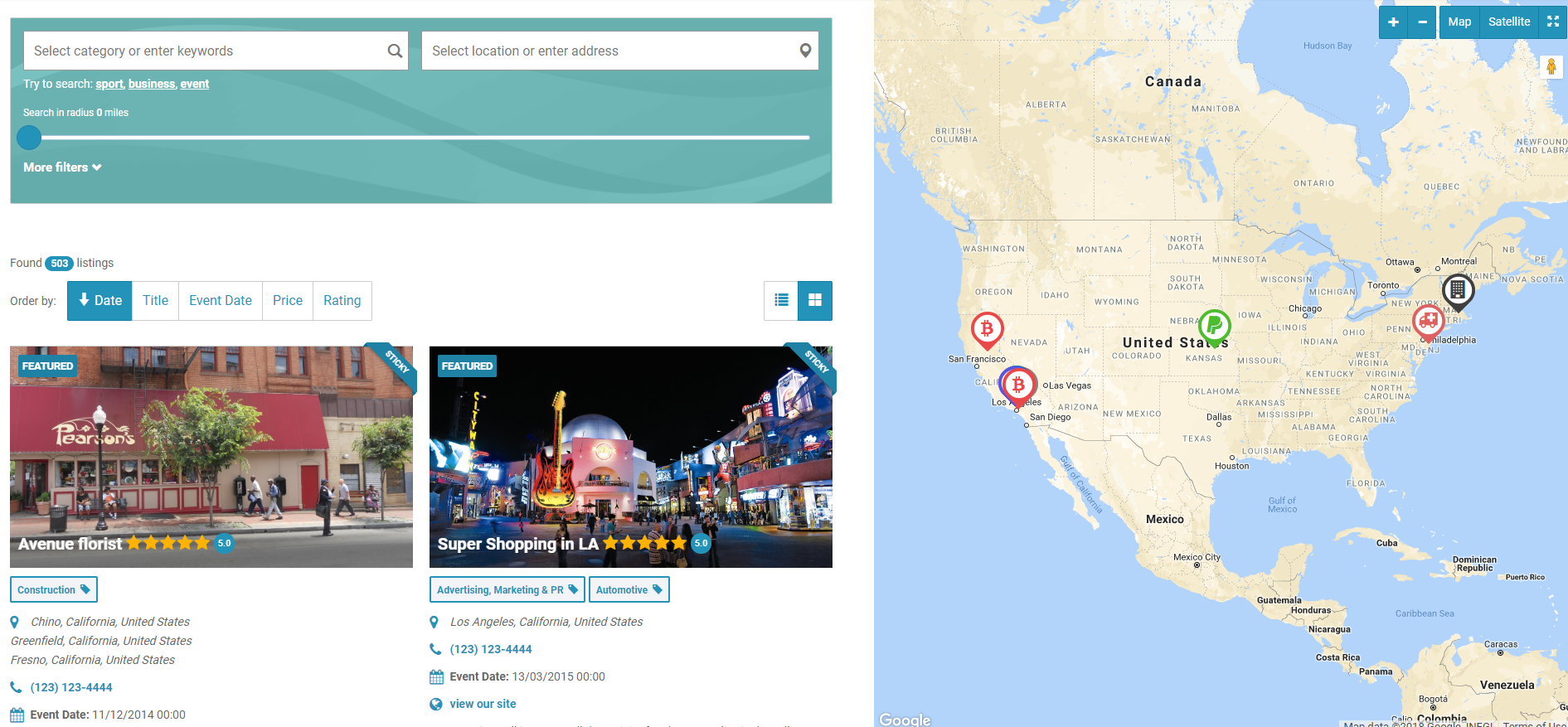
Task: Zoom out the map with minus button
Action: [x=1422, y=22]
